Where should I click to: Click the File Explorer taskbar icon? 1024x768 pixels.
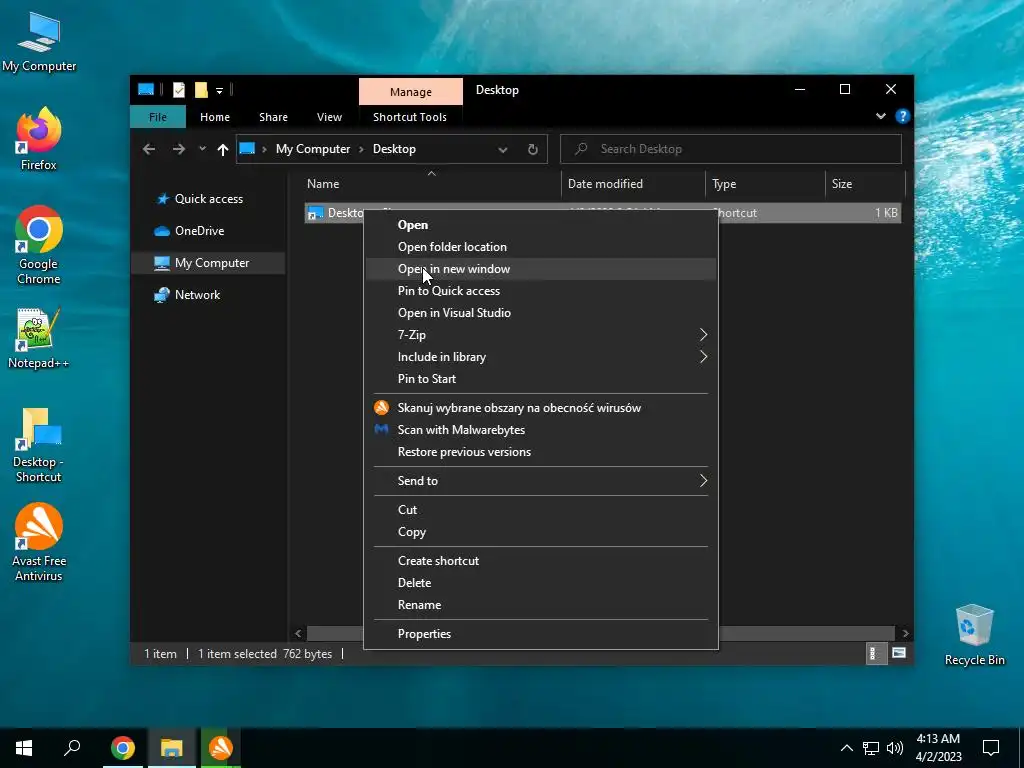[172, 748]
